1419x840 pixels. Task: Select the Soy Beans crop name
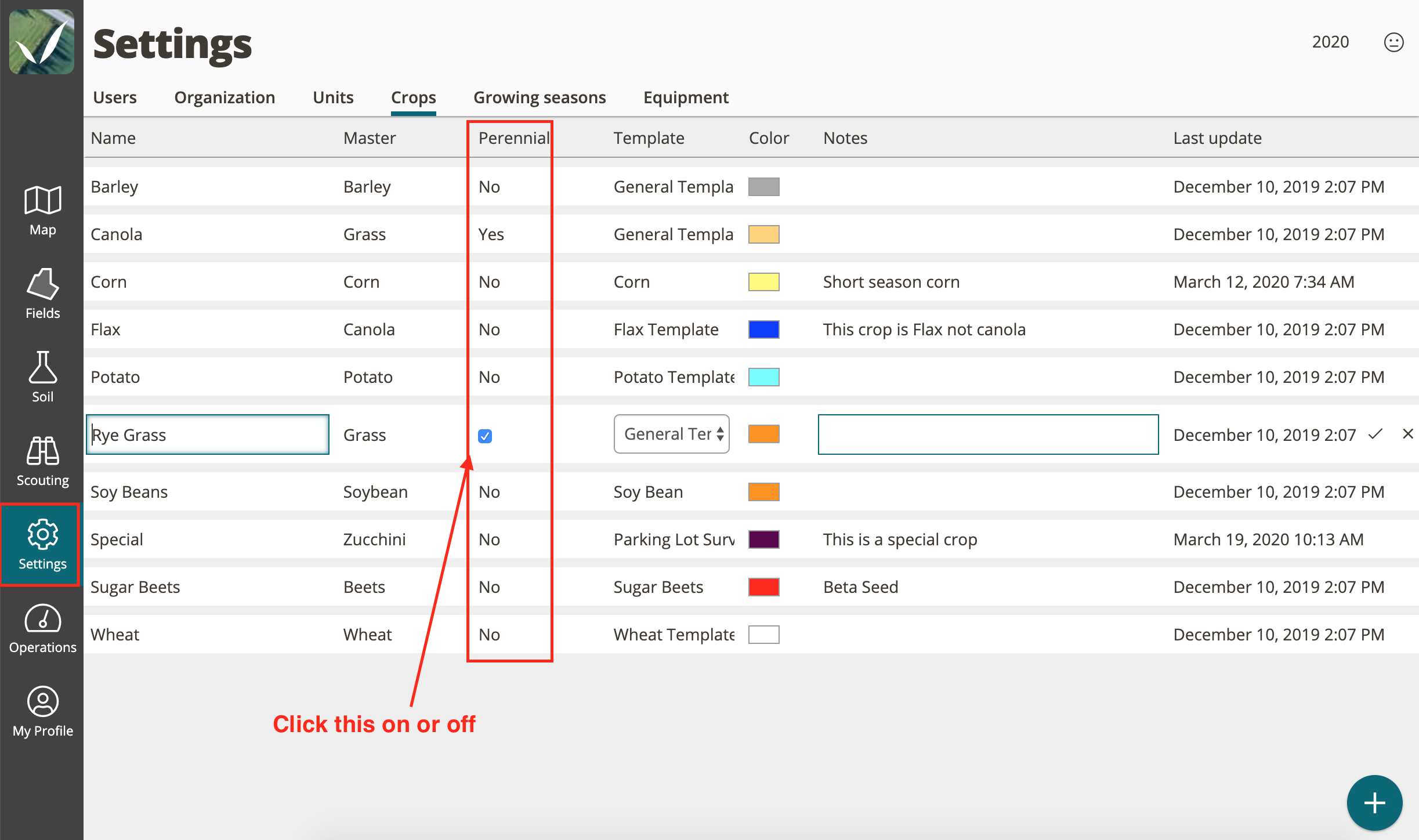(129, 492)
